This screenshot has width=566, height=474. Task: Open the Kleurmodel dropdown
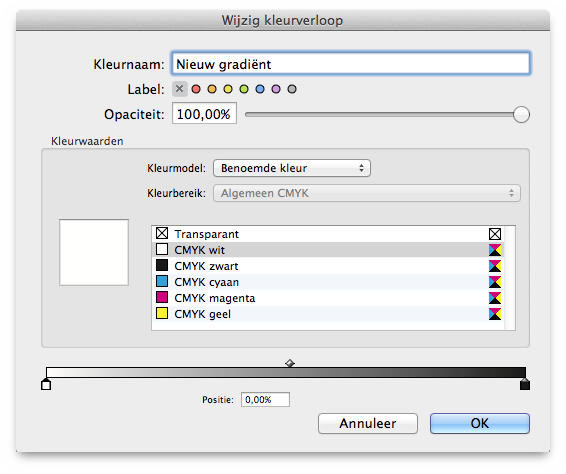tap(292, 168)
